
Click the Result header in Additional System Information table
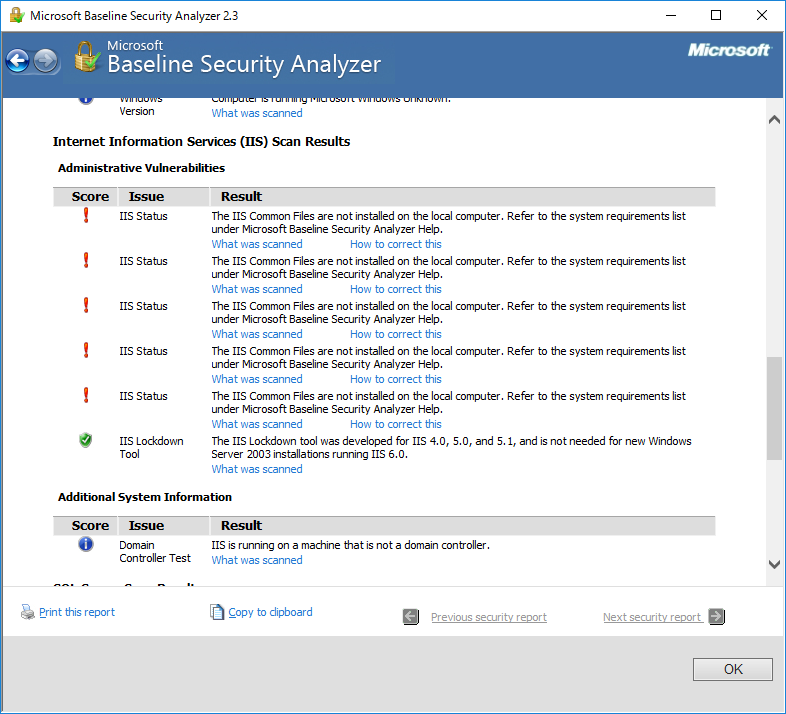click(x=241, y=525)
